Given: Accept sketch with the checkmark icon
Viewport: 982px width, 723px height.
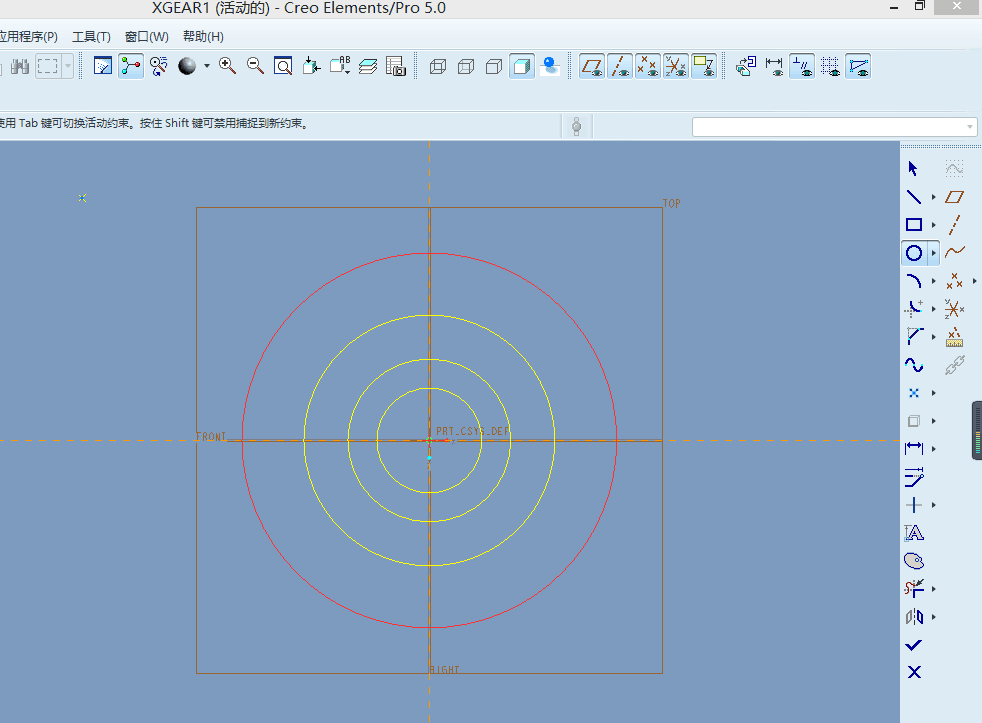Looking at the screenshot, I should (x=913, y=645).
